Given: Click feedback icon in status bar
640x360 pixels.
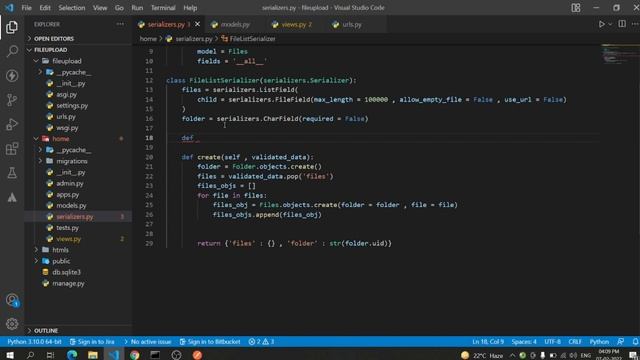Looking at the screenshot, I should click(x=620, y=342).
